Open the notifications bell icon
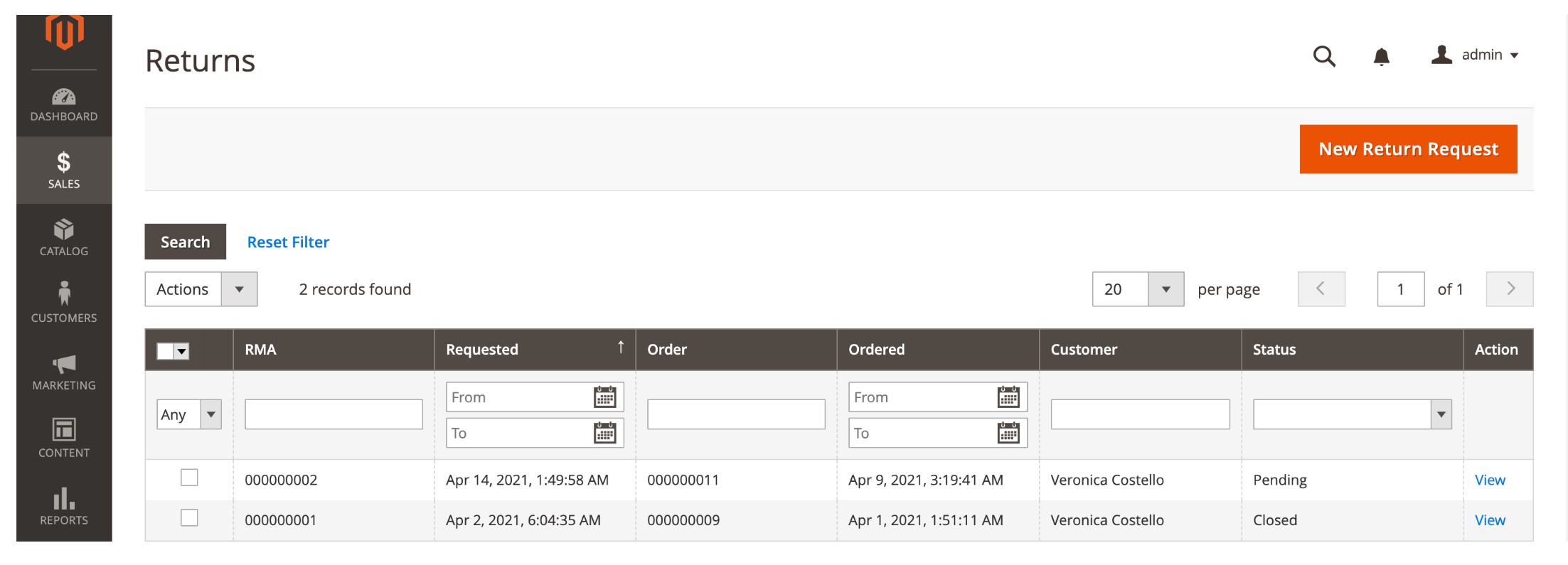Viewport: 1568px width, 565px height. [x=1380, y=56]
